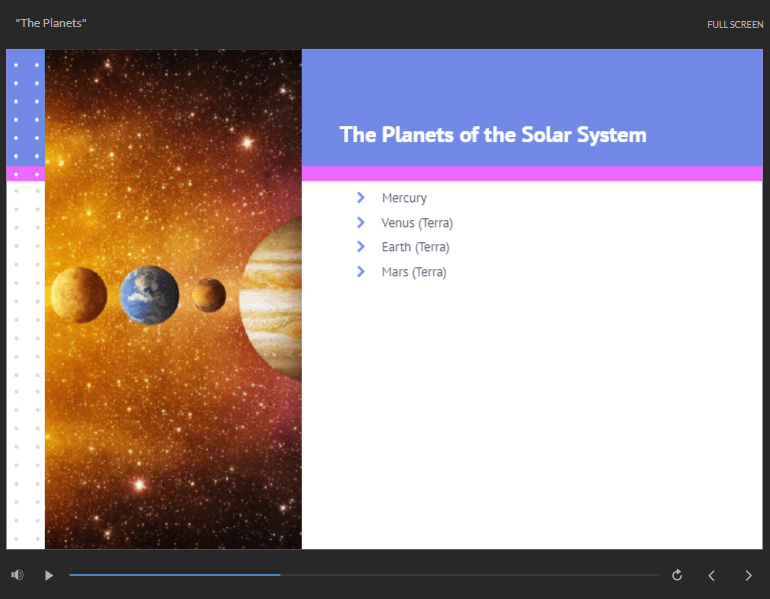Enter FULL SCREEN mode
This screenshot has width=770, height=599.
tap(735, 25)
